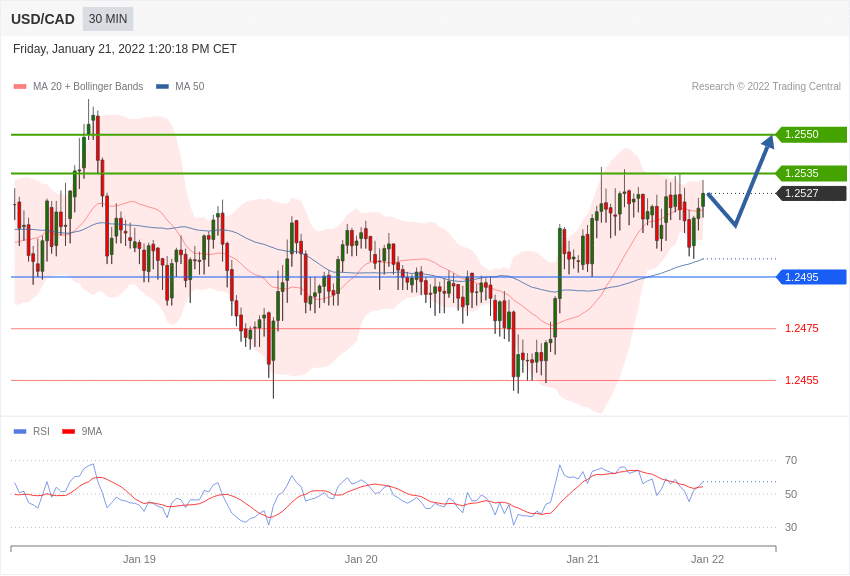Click the date and time text
Viewport: 850px width, 576px height.
(x=125, y=49)
